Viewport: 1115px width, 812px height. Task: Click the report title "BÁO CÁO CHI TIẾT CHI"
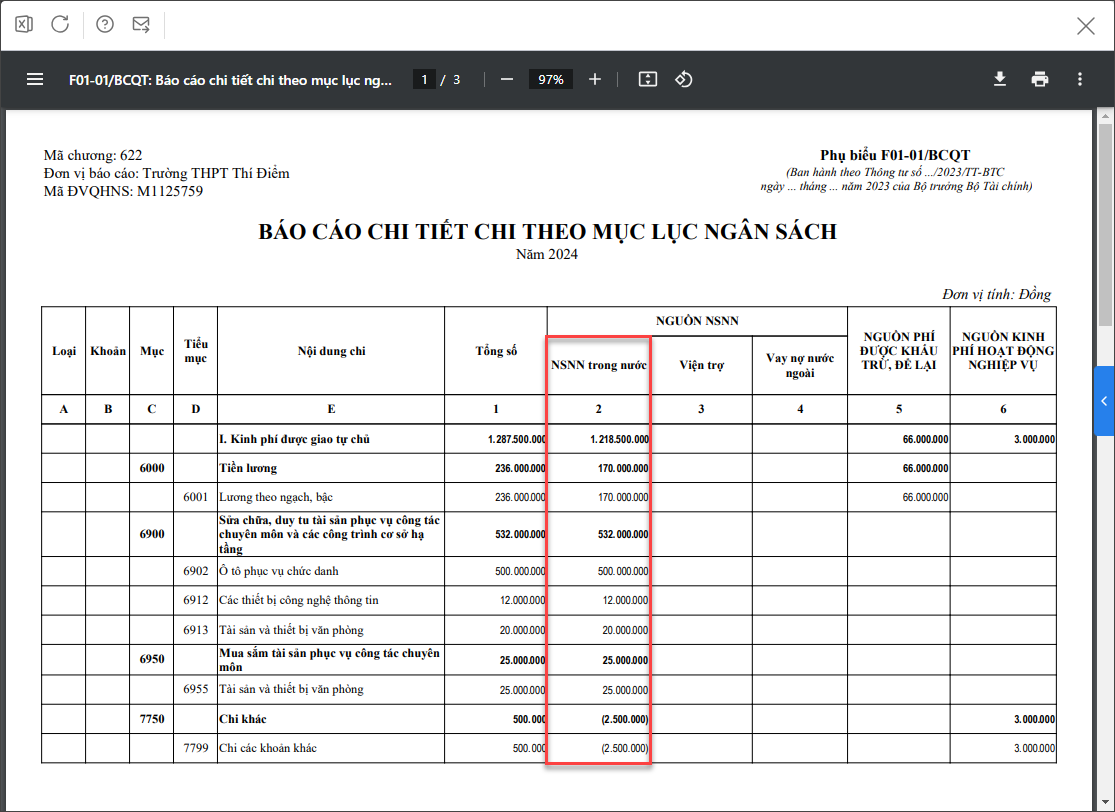547,232
